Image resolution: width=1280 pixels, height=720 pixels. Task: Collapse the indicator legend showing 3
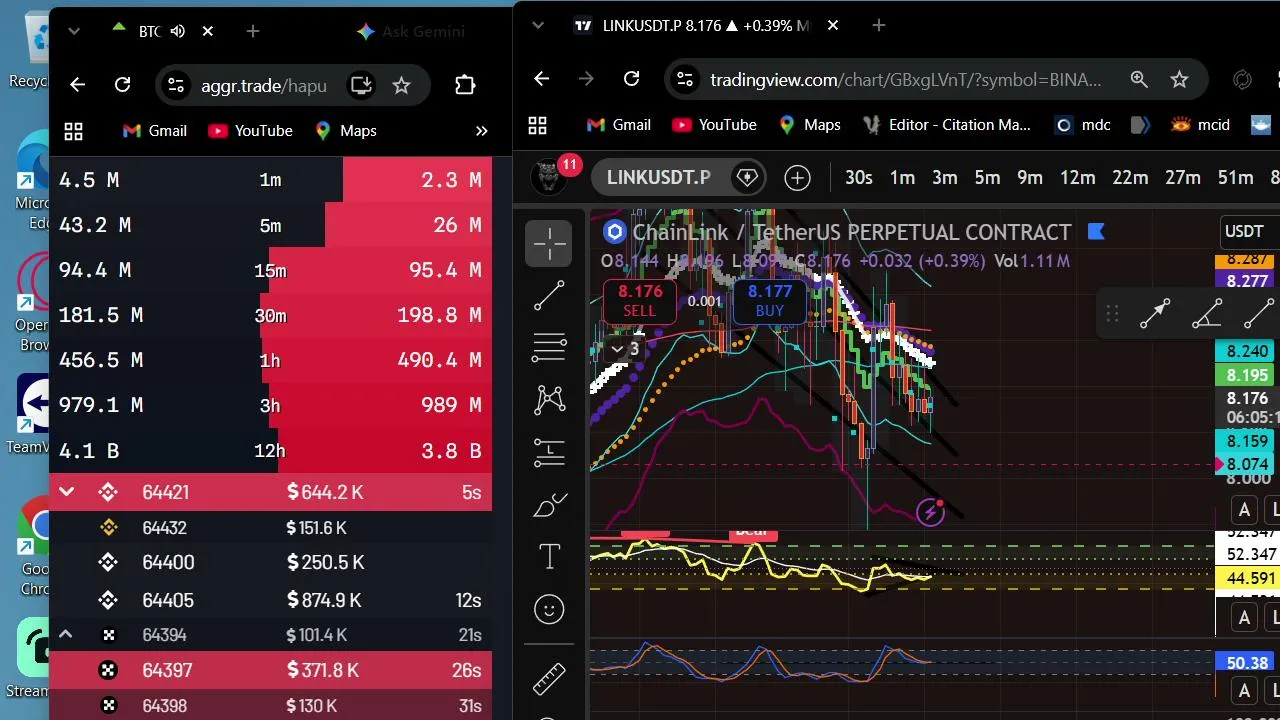click(x=625, y=349)
